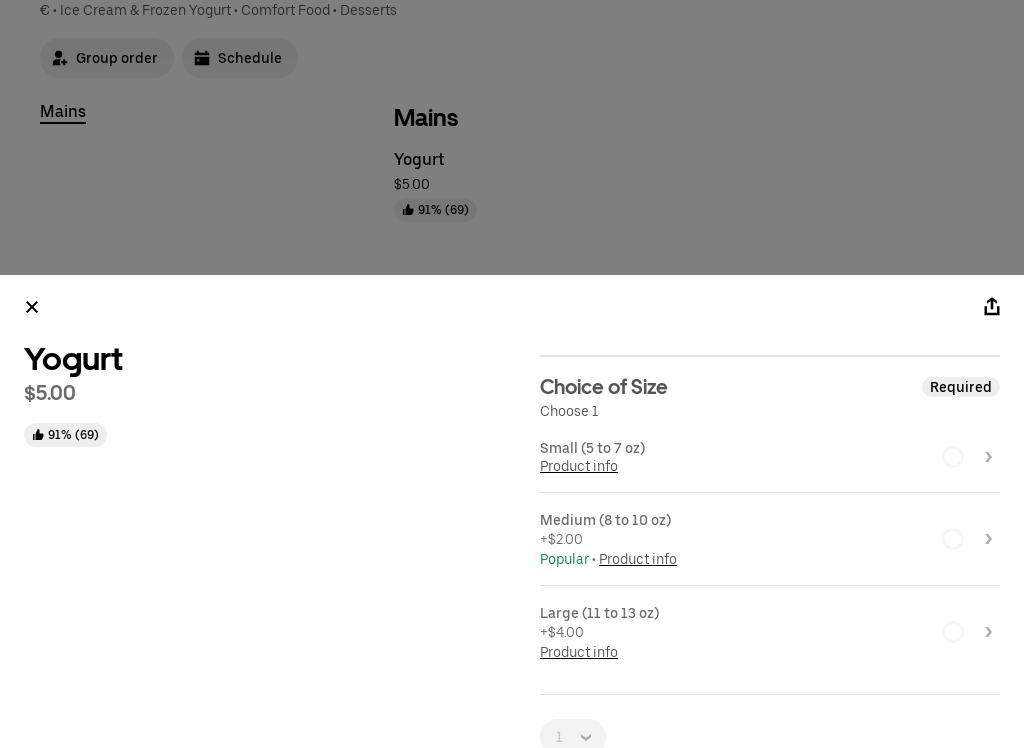The image size is (1024, 748).
Task: Open the quantity dropdown
Action: click(573, 736)
